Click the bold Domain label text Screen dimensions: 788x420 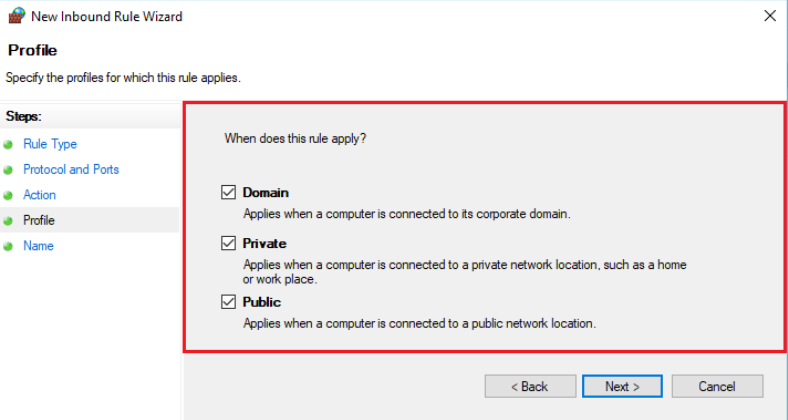(x=265, y=192)
